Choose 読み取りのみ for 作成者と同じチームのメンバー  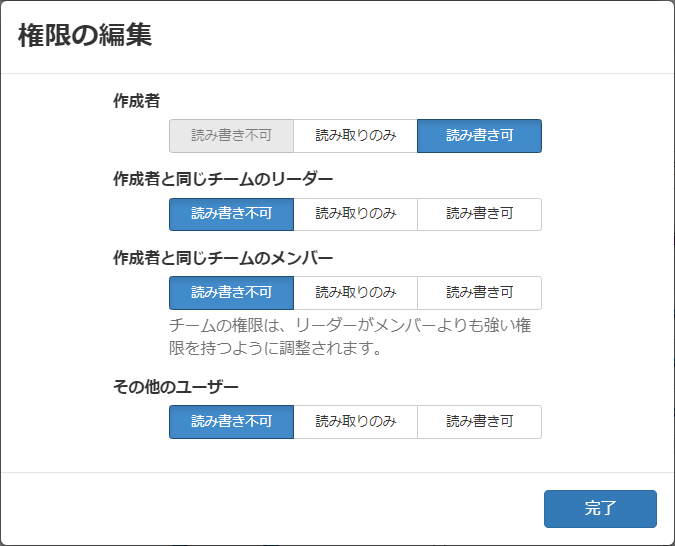[x=356, y=293]
